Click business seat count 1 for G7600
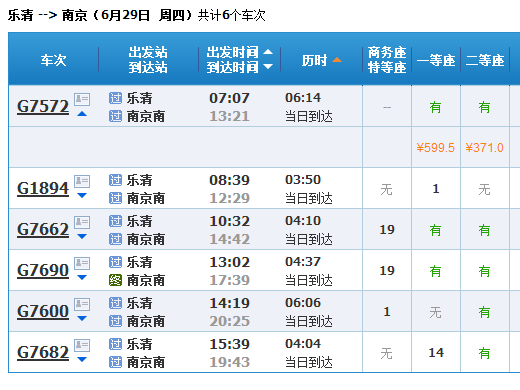 click(387, 312)
